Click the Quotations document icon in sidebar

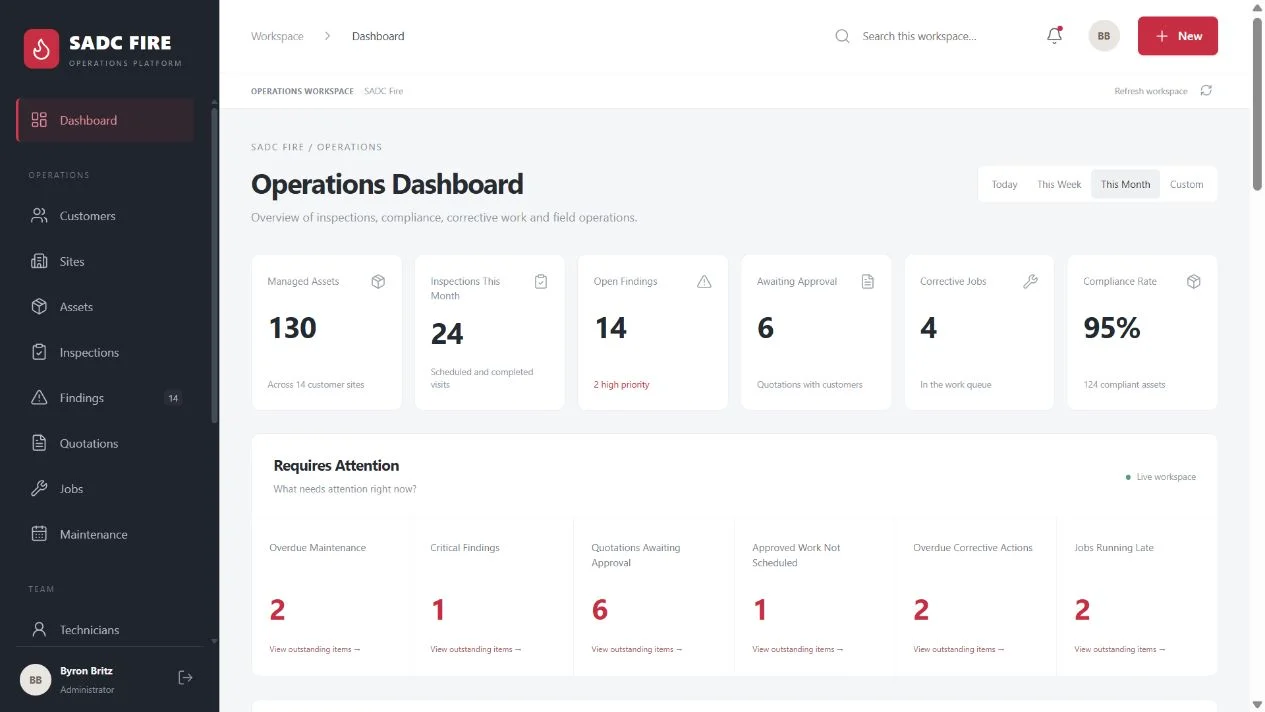[x=39, y=443]
